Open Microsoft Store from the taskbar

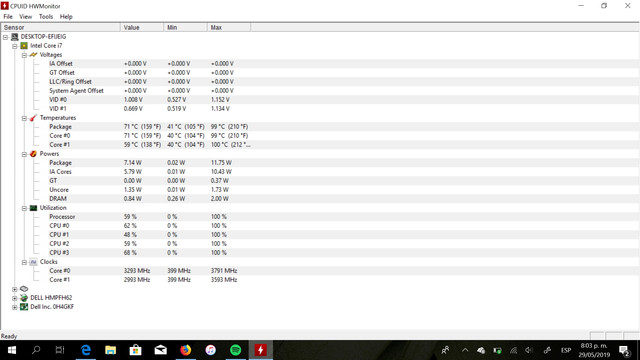[136, 350]
